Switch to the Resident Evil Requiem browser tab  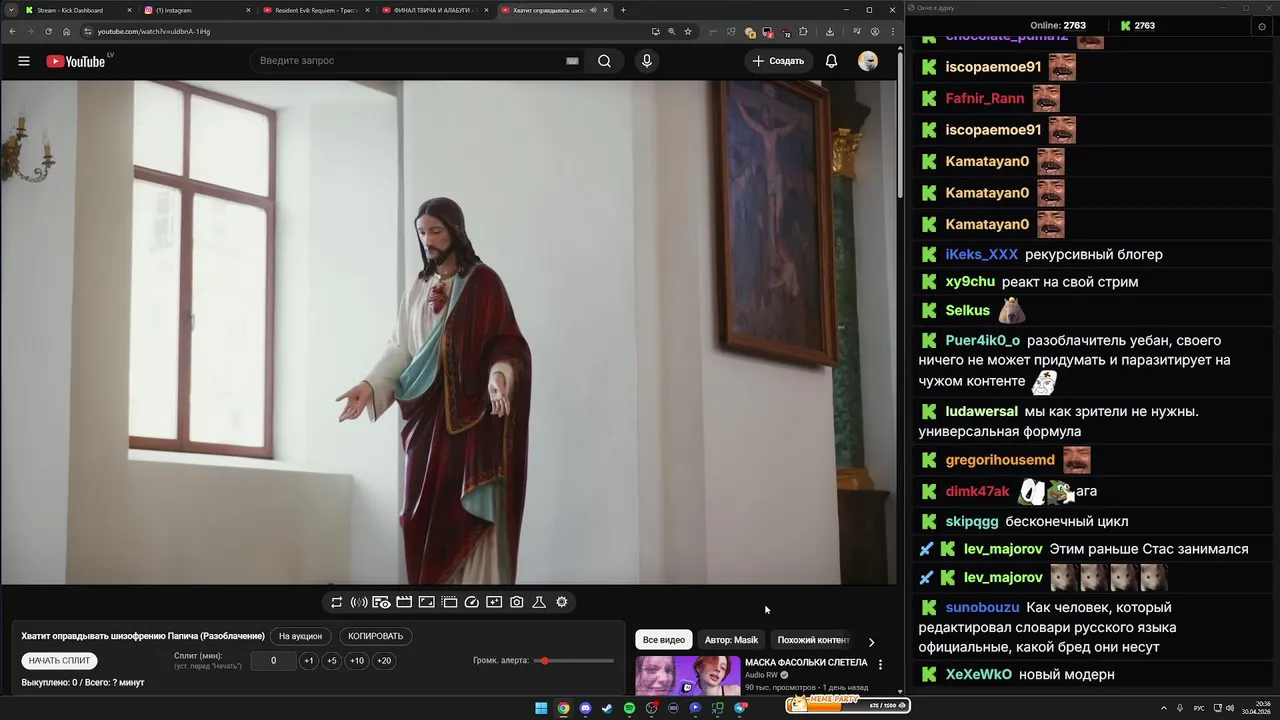(x=316, y=10)
